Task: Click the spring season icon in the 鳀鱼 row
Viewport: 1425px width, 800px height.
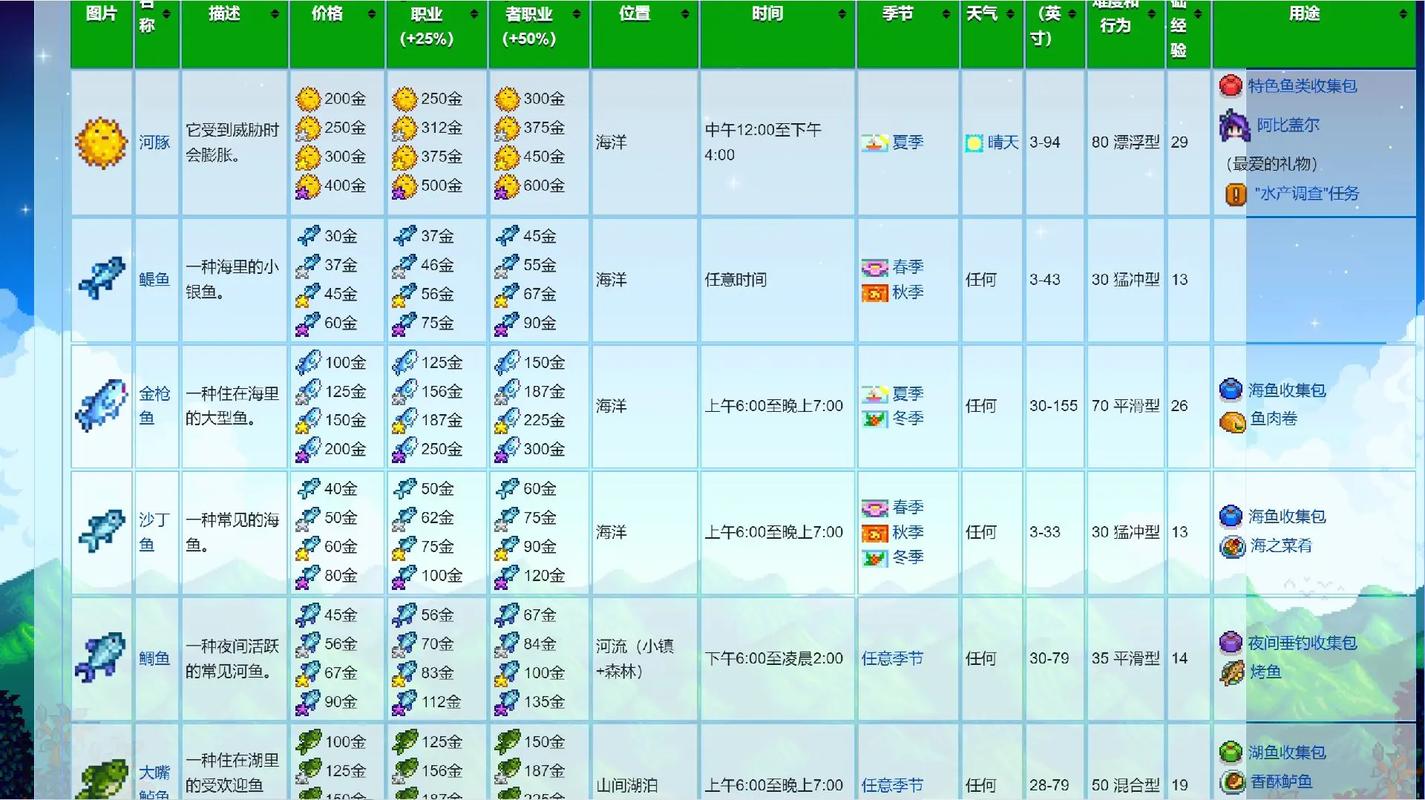Action: pyautogui.click(x=875, y=268)
